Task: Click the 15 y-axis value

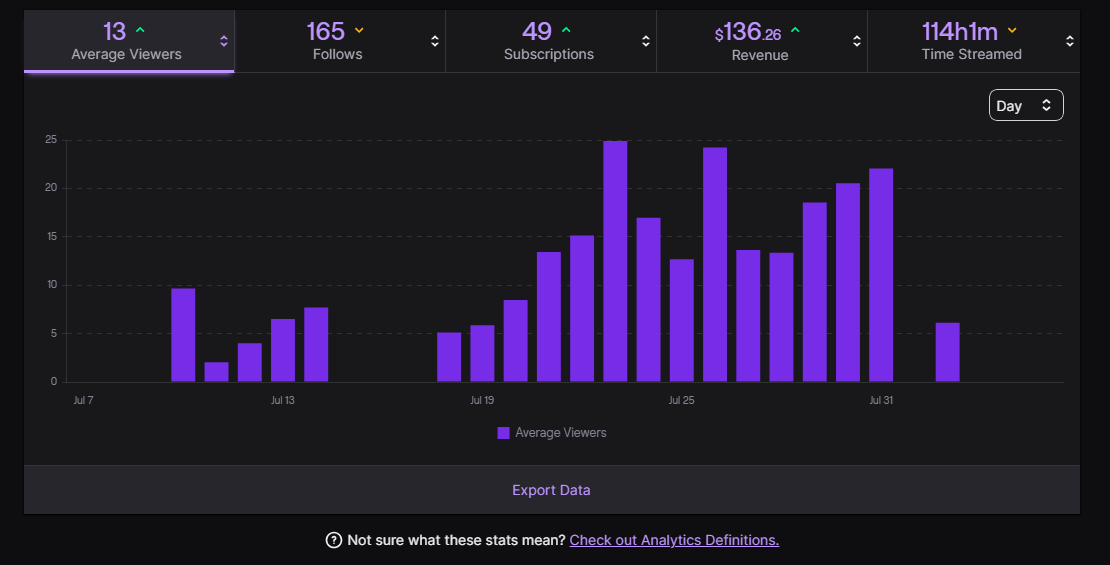Action: point(52,236)
